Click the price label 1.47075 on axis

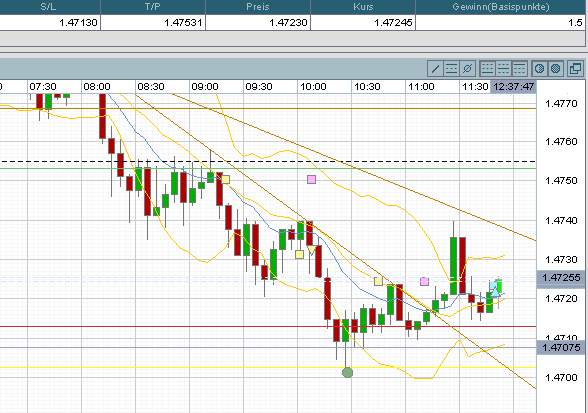point(561,347)
